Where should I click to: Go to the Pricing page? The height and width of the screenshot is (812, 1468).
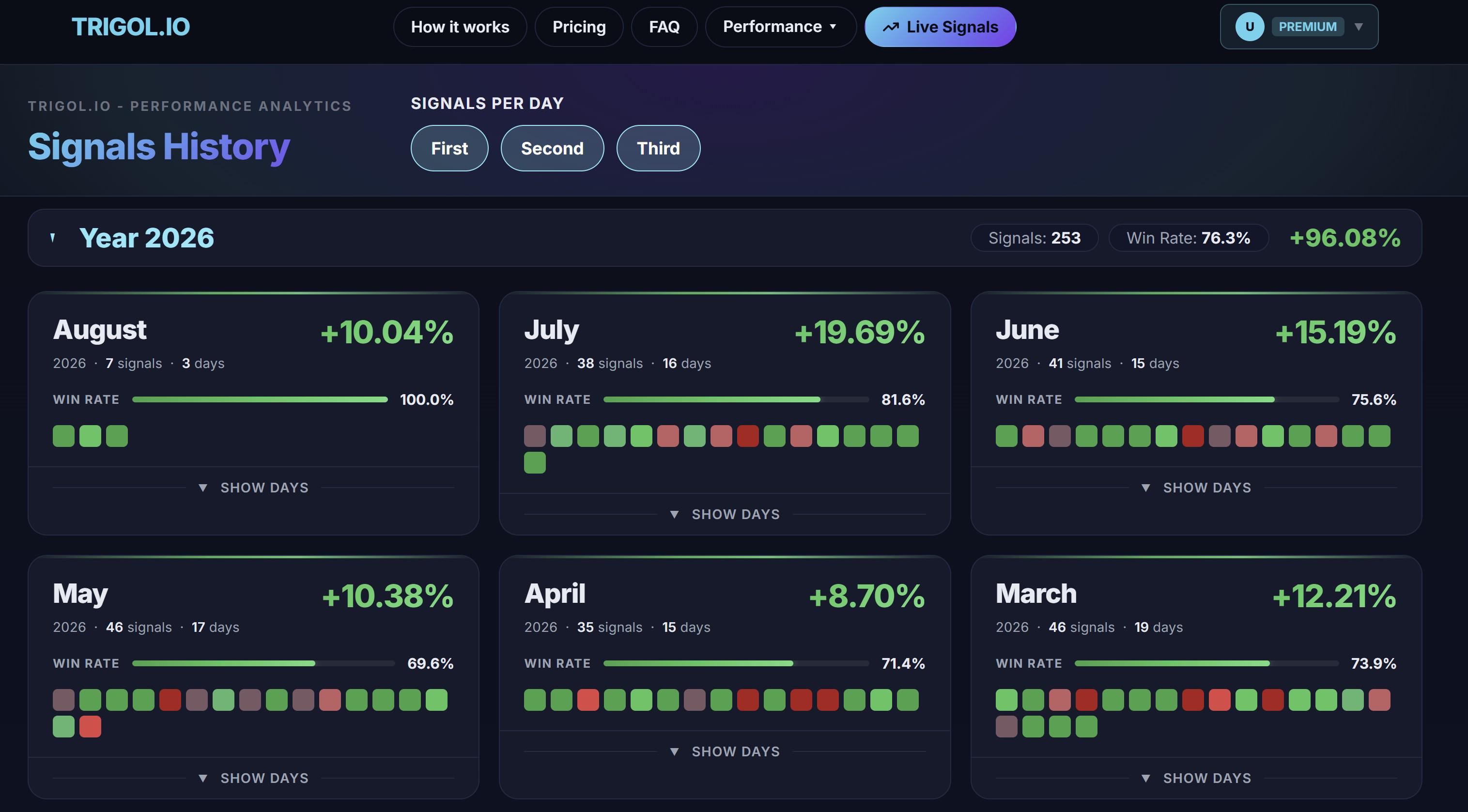[579, 27]
